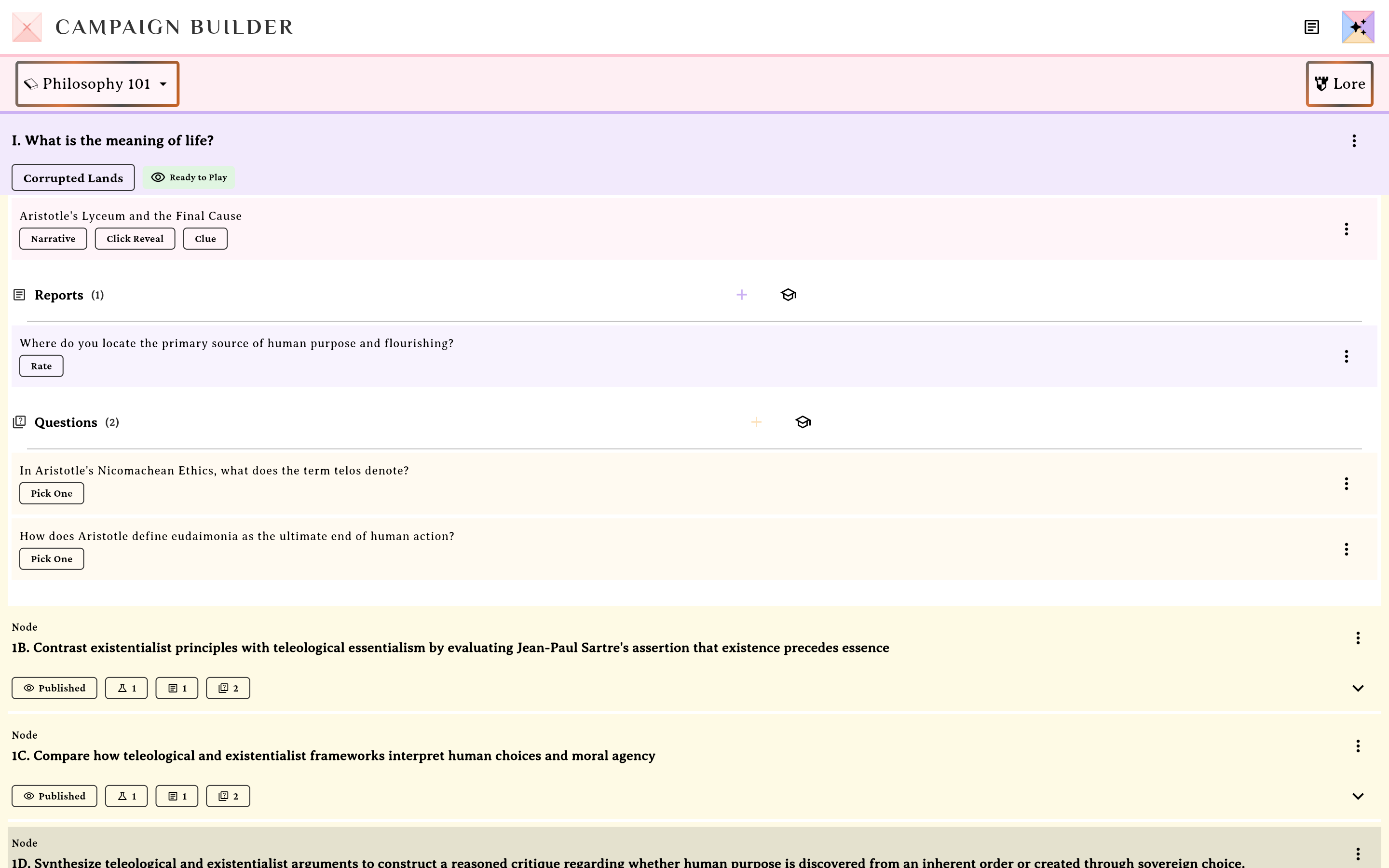Add a new question with plus icon

757,422
